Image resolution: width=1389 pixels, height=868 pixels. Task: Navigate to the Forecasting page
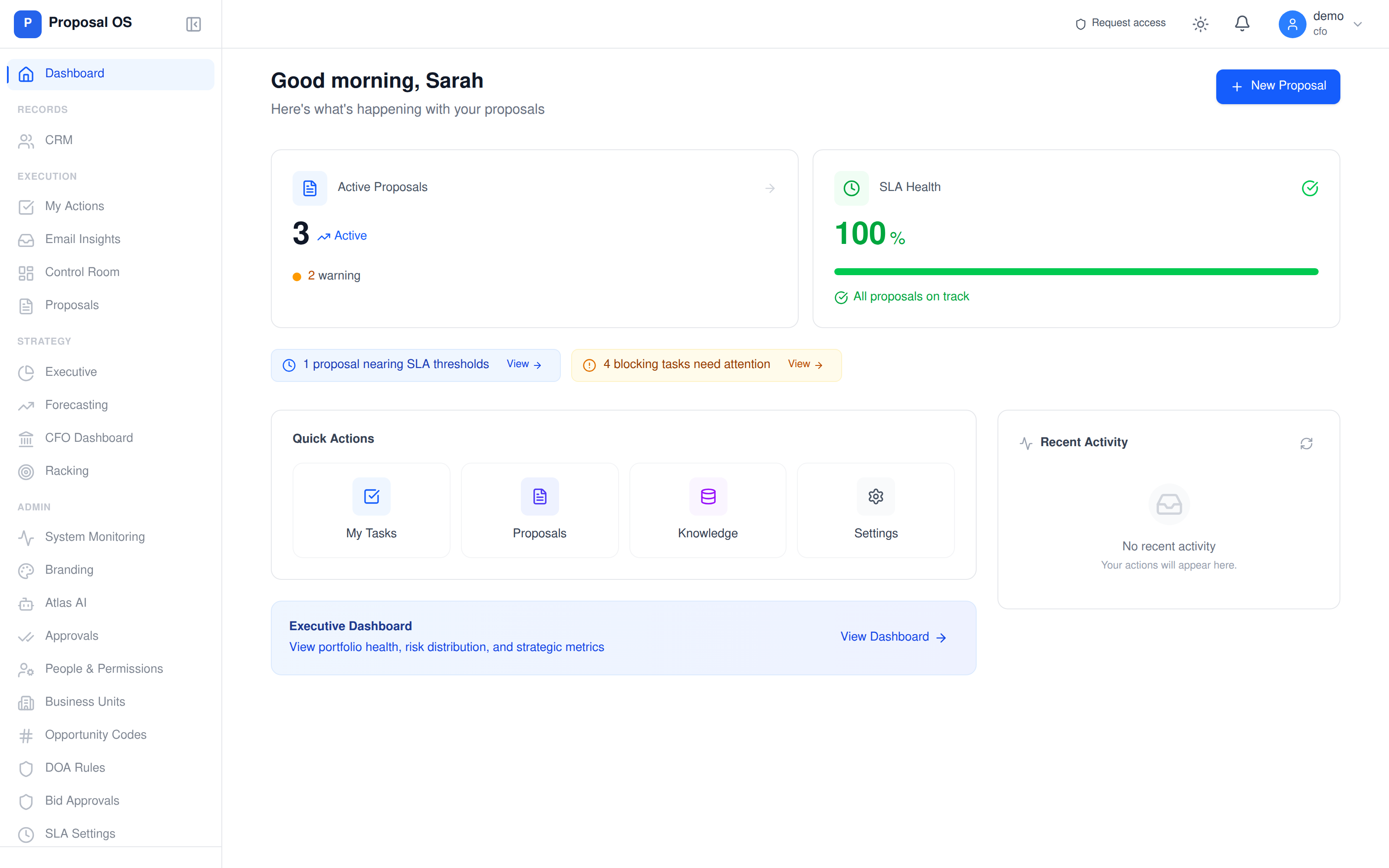[76, 405]
